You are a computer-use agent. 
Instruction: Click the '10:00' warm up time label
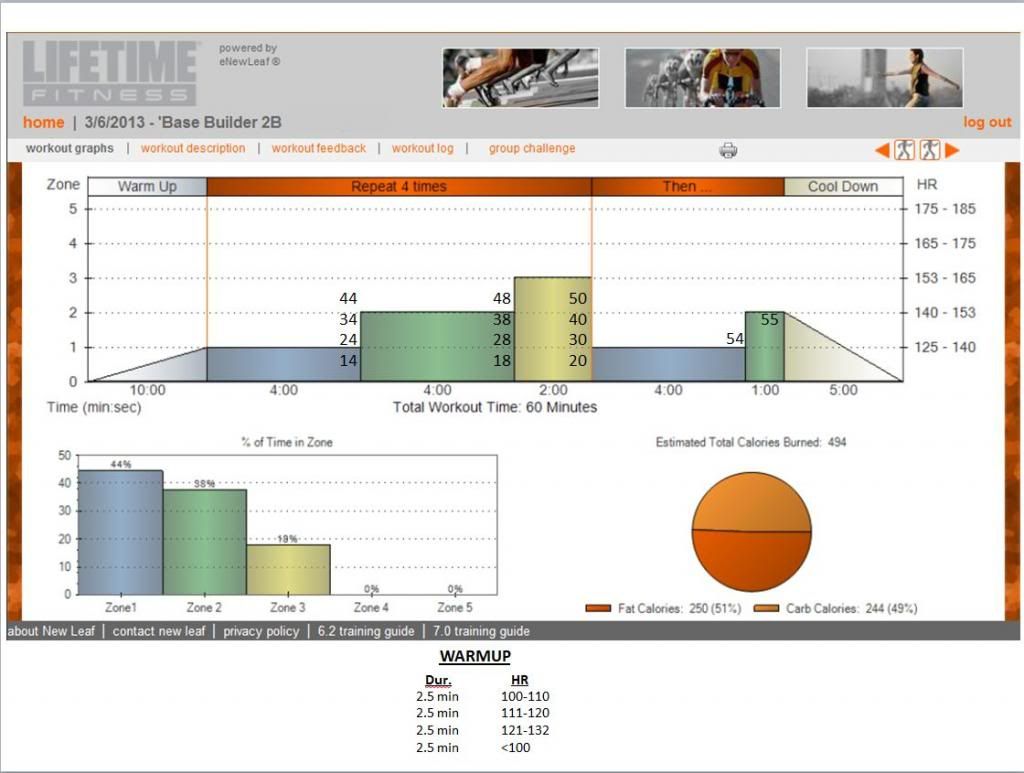[148, 390]
